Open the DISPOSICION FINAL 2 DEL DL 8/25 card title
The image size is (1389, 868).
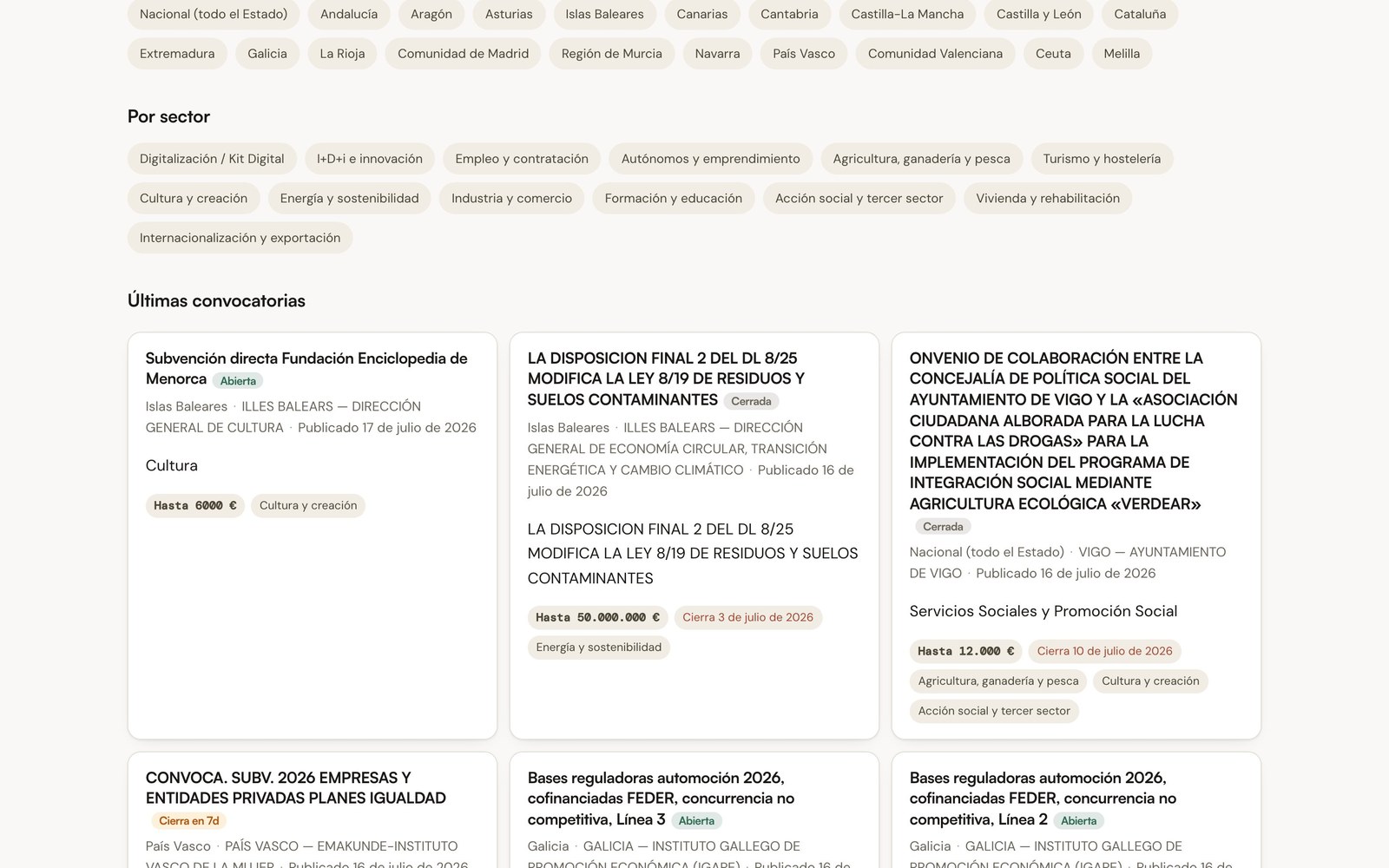(666, 379)
